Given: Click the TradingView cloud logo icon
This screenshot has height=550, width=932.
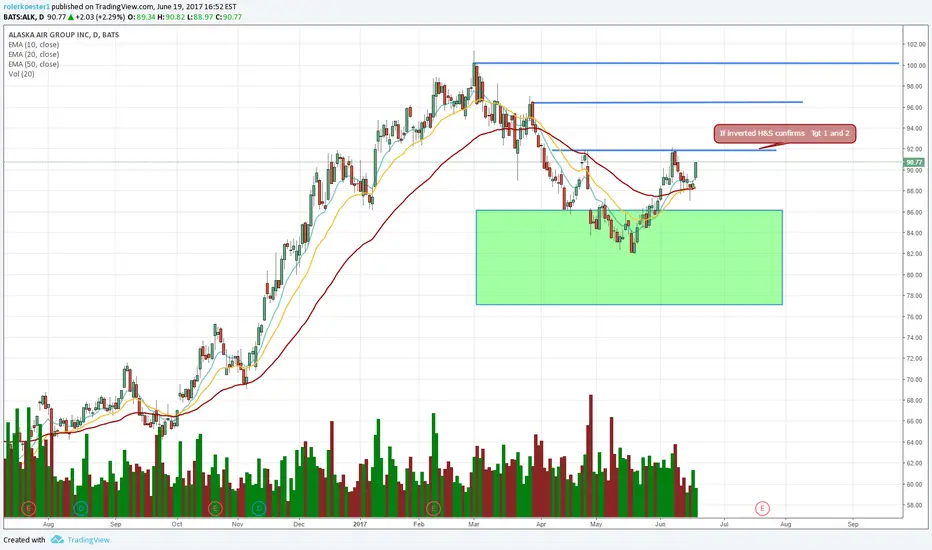Looking at the screenshot, I should 57,539.
